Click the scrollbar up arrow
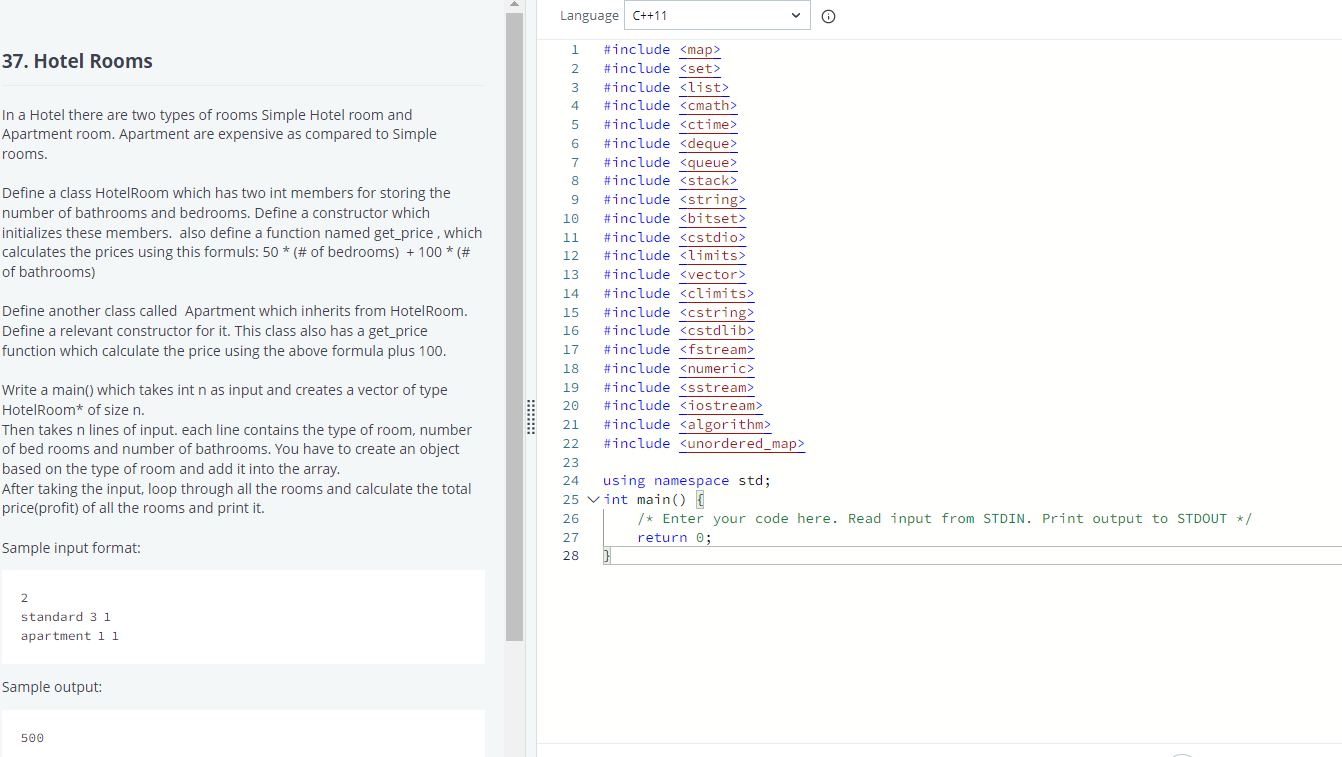The width and height of the screenshot is (1342, 757). click(x=514, y=6)
